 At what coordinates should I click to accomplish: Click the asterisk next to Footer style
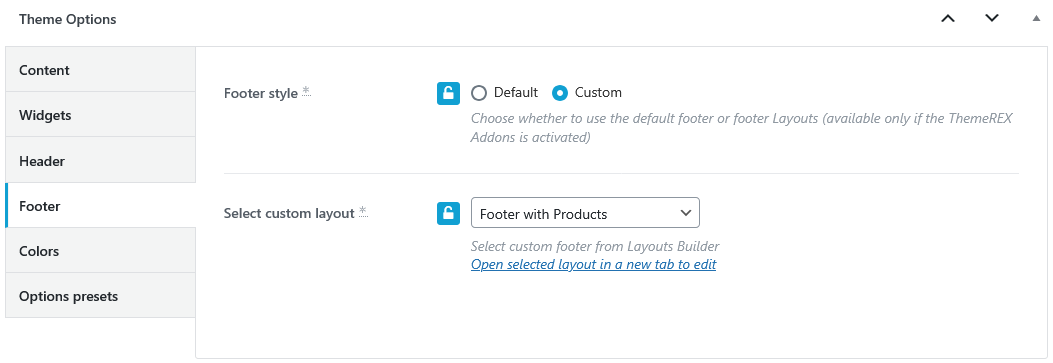(x=306, y=91)
